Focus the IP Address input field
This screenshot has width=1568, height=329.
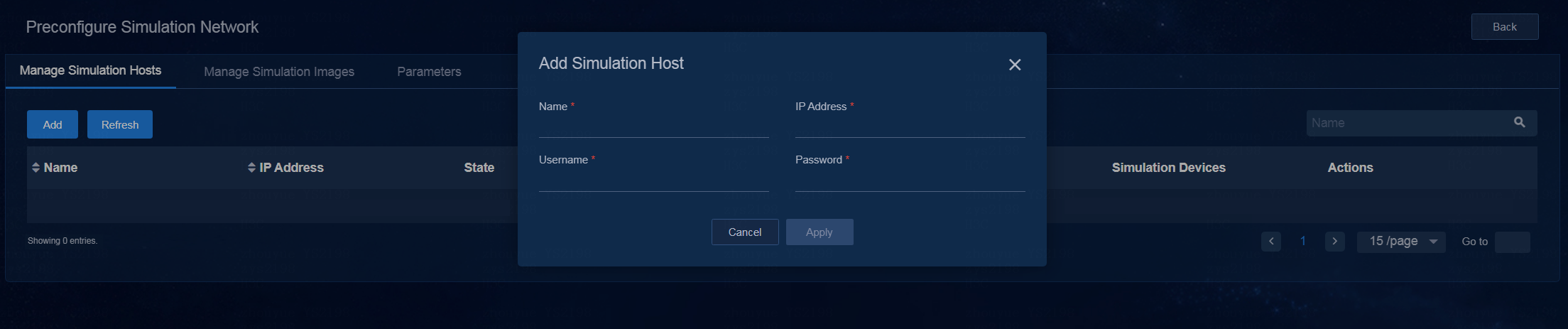tap(910, 127)
